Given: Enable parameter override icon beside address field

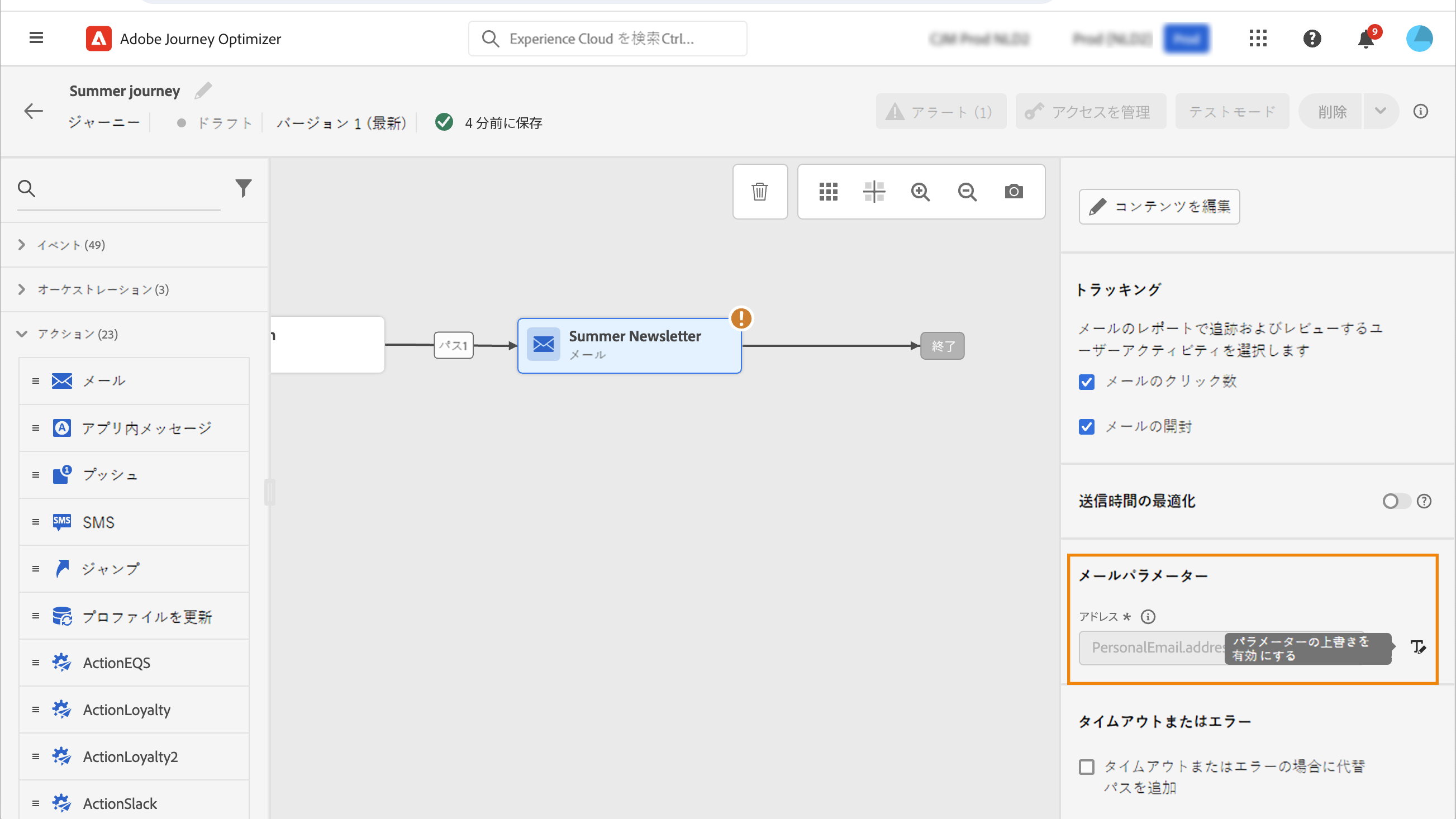Looking at the screenshot, I should (1417, 646).
